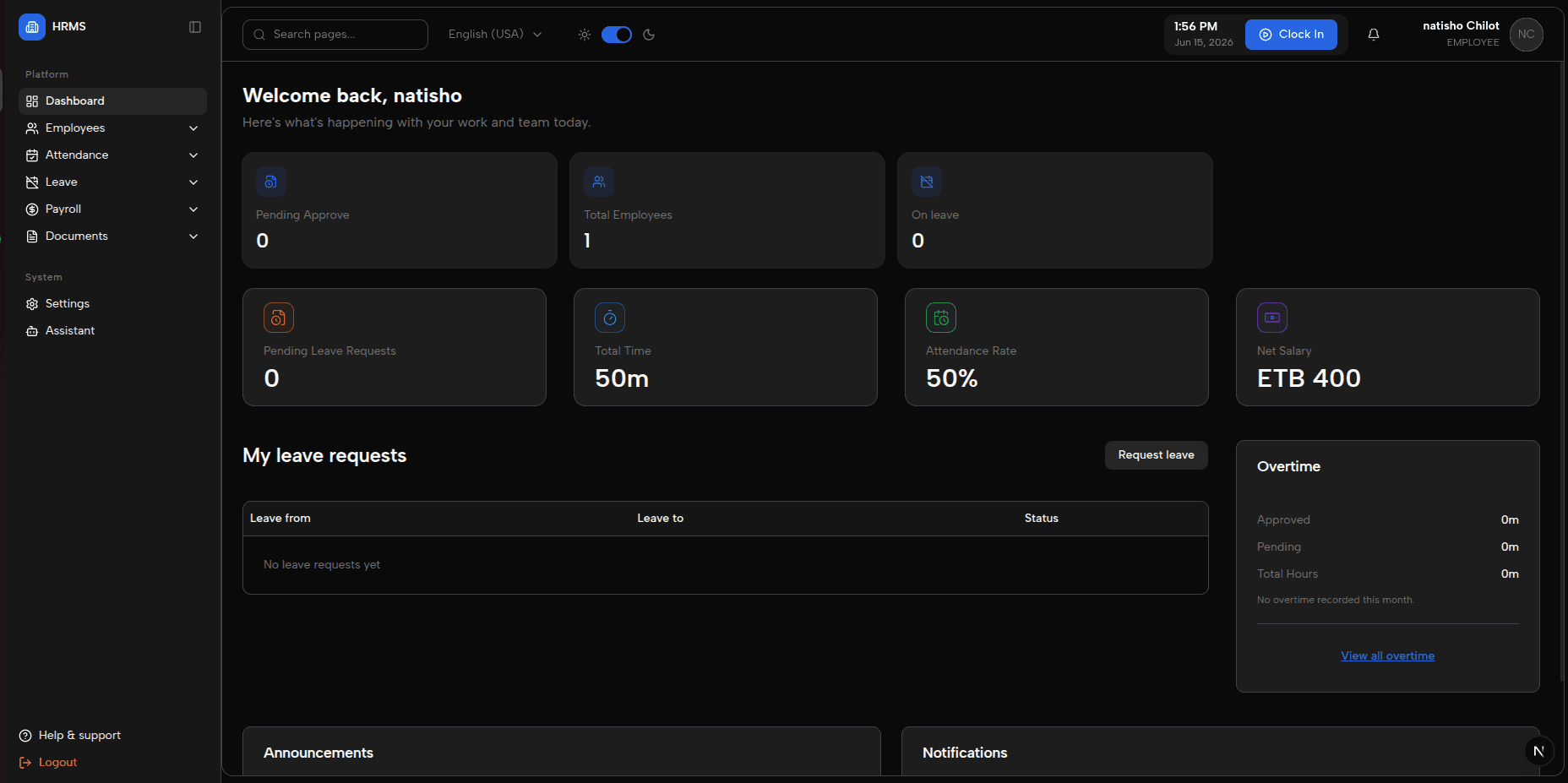Click the Net Salary banknote icon
Image resolution: width=1568 pixels, height=783 pixels.
pos(1272,318)
